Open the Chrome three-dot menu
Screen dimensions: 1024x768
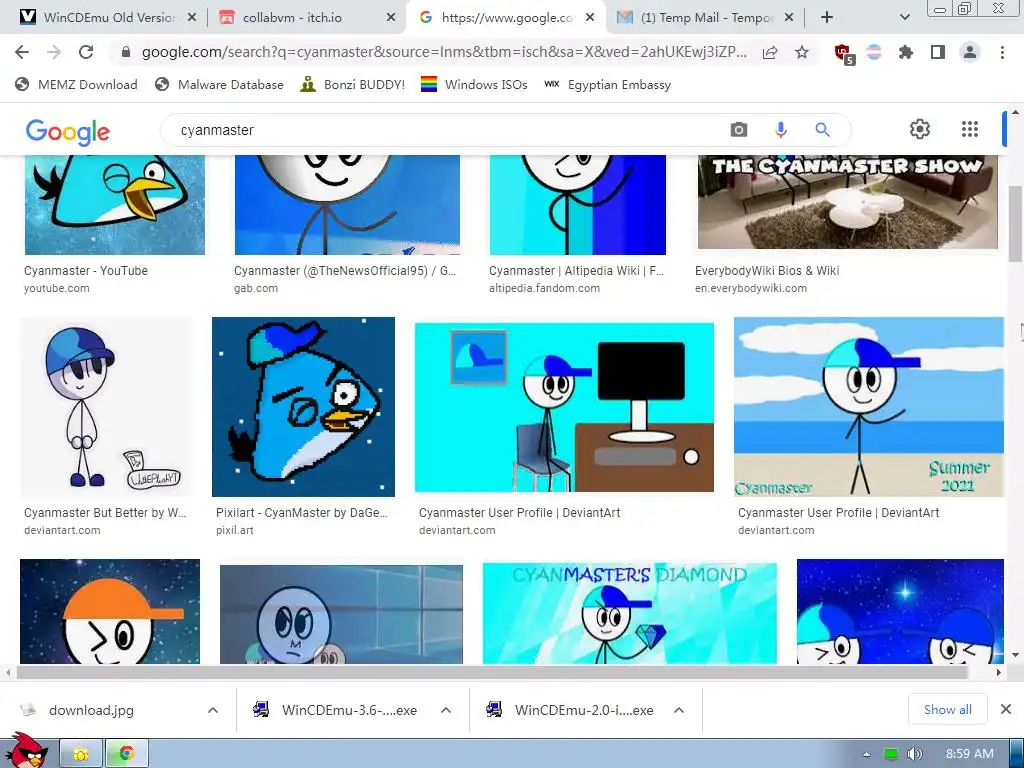(1002, 52)
